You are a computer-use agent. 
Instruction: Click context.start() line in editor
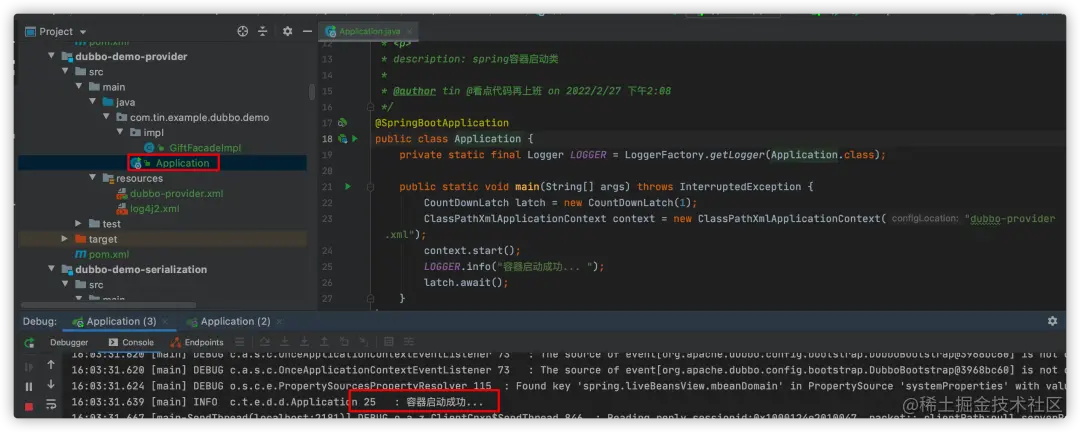click(472, 251)
